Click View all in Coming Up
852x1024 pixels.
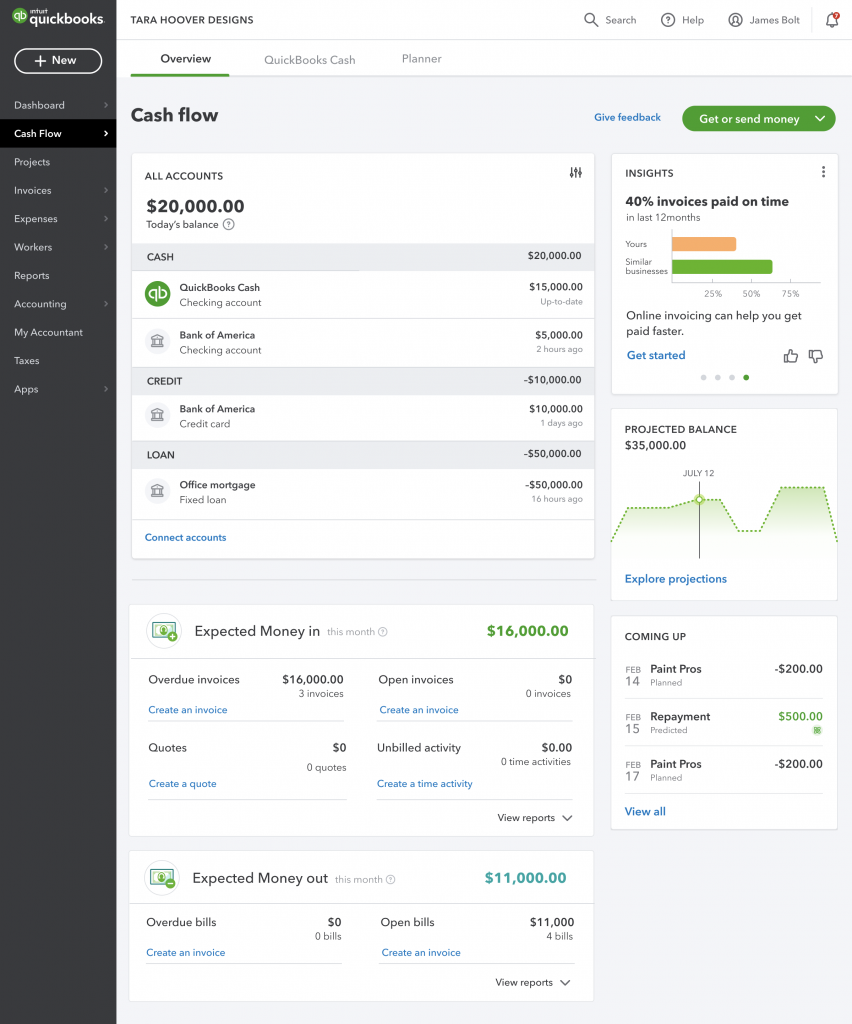pos(645,811)
